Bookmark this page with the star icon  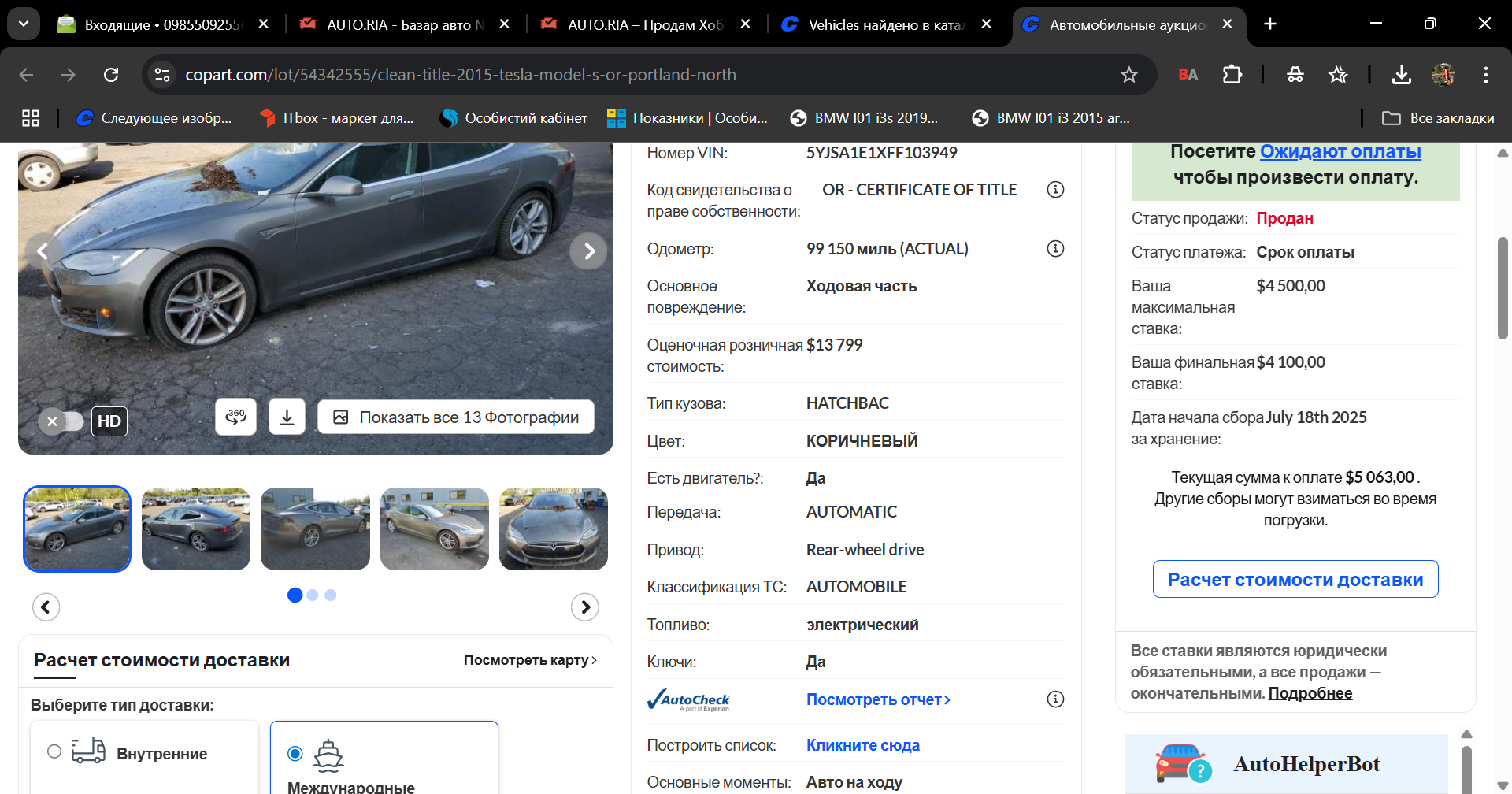pyautogui.click(x=1128, y=75)
